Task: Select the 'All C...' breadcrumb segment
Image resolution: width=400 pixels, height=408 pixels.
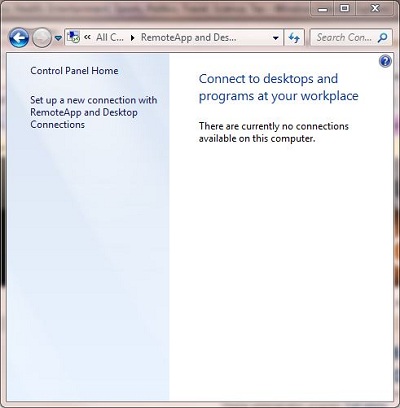Action: pos(110,37)
